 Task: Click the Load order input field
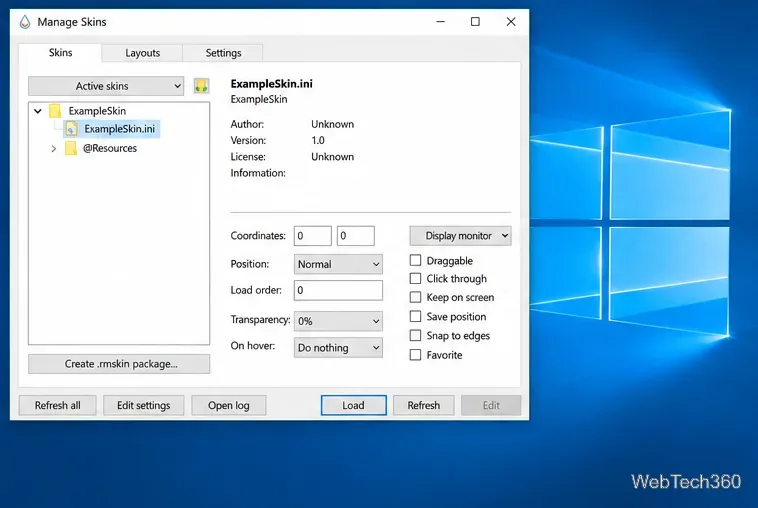click(x=338, y=290)
